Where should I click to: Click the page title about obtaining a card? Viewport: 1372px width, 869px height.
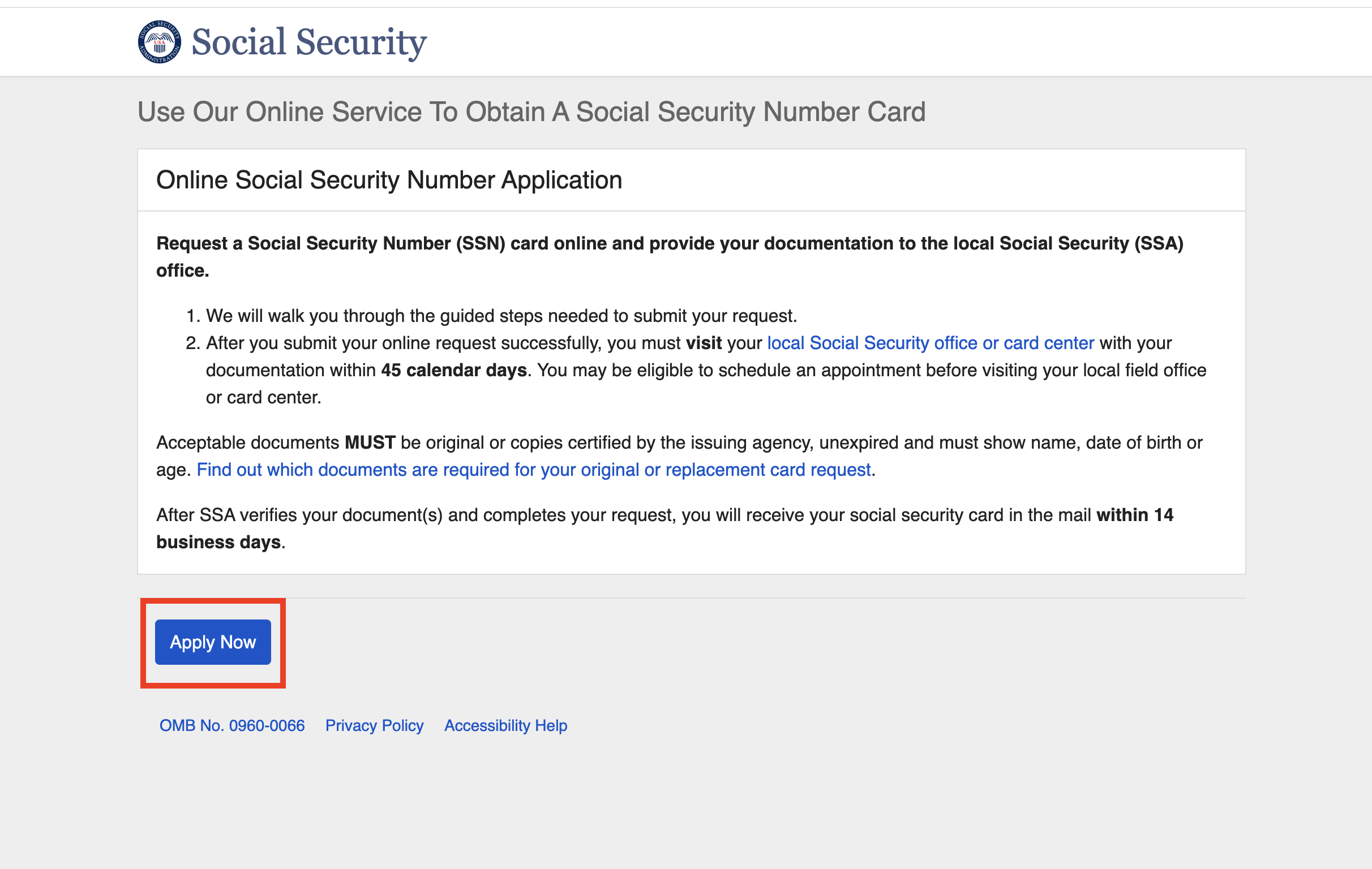(x=531, y=111)
